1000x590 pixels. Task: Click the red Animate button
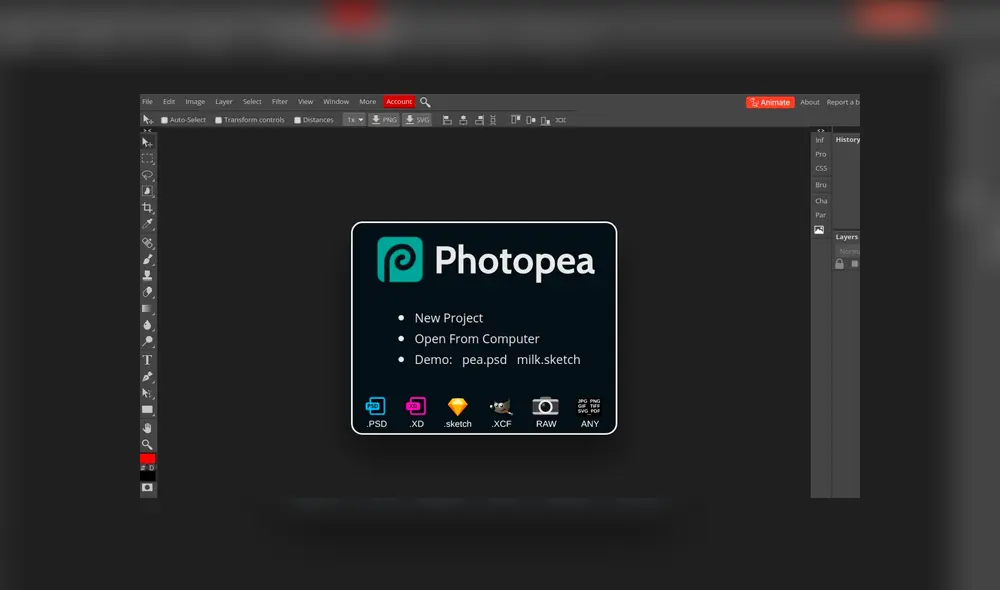pos(770,102)
